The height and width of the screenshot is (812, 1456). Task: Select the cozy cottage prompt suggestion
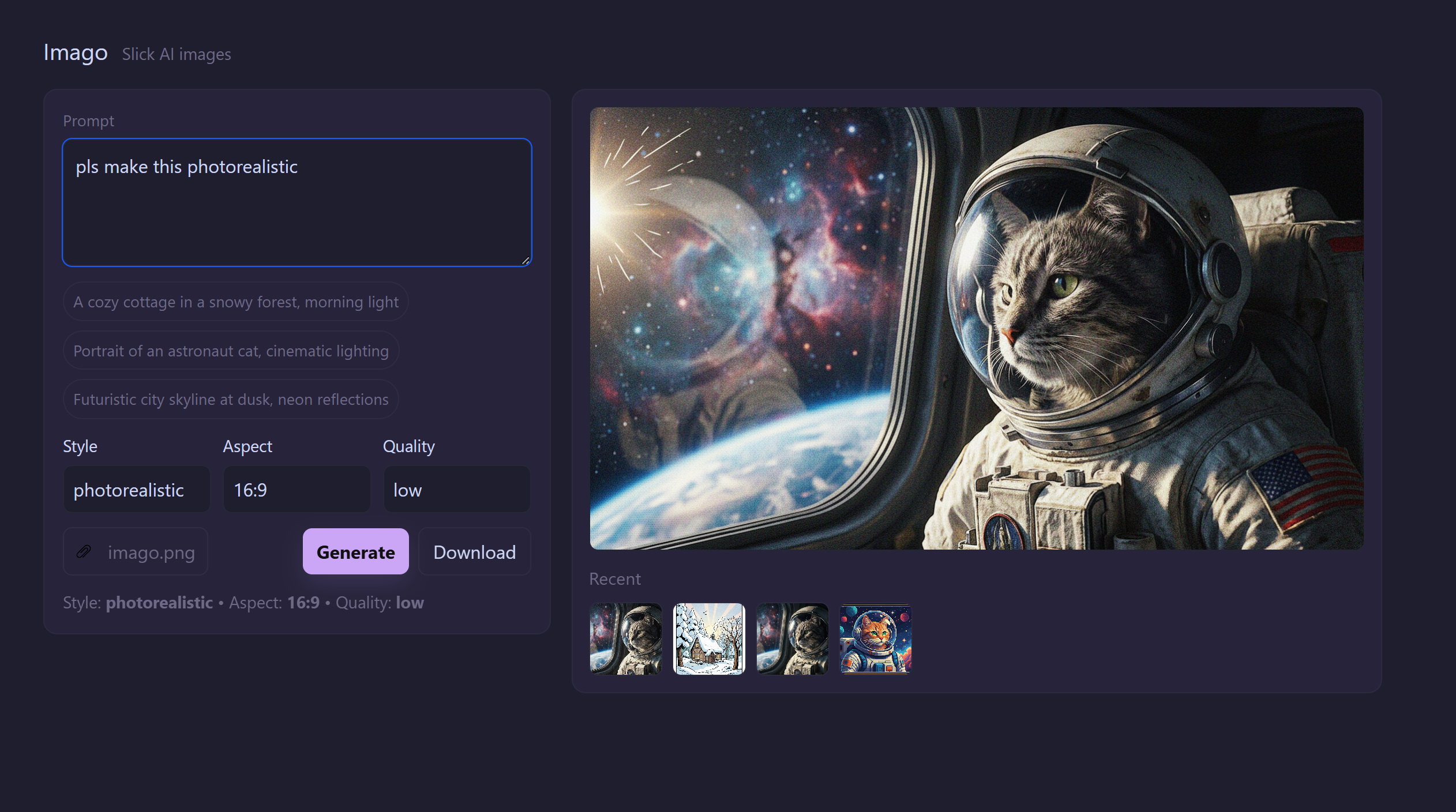click(x=235, y=302)
